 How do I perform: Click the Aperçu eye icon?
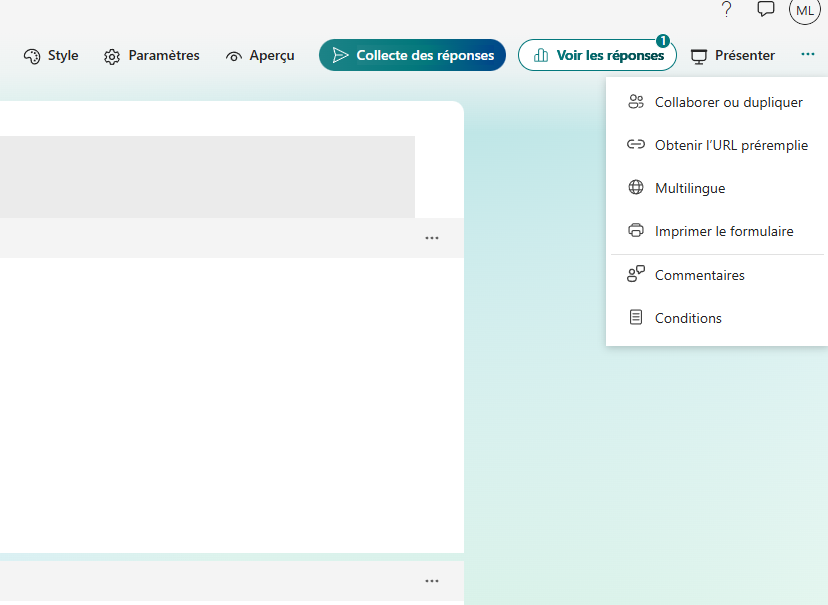[x=234, y=56]
